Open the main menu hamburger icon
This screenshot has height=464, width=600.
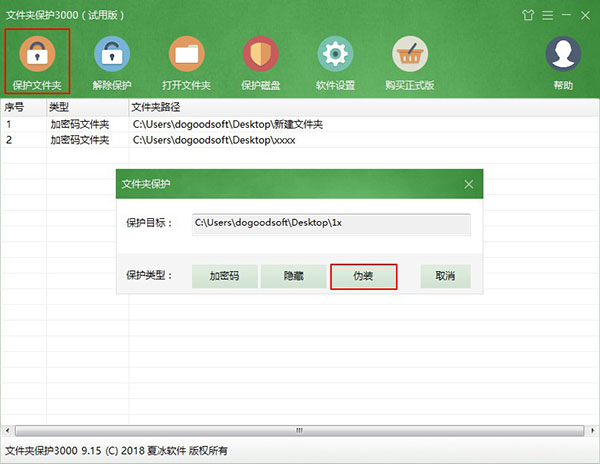coord(548,15)
